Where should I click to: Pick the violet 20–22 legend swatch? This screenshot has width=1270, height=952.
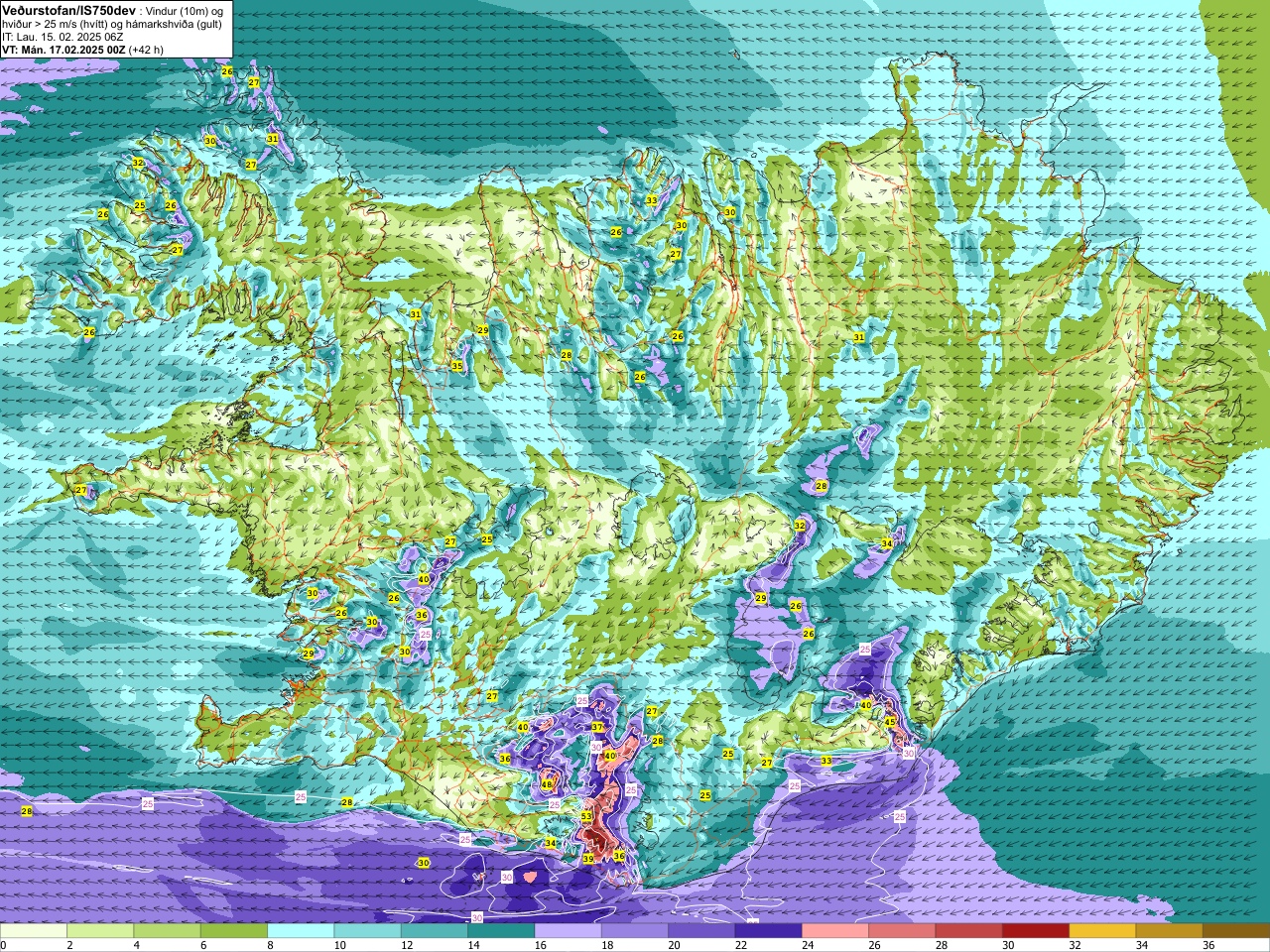[x=701, y=931]
